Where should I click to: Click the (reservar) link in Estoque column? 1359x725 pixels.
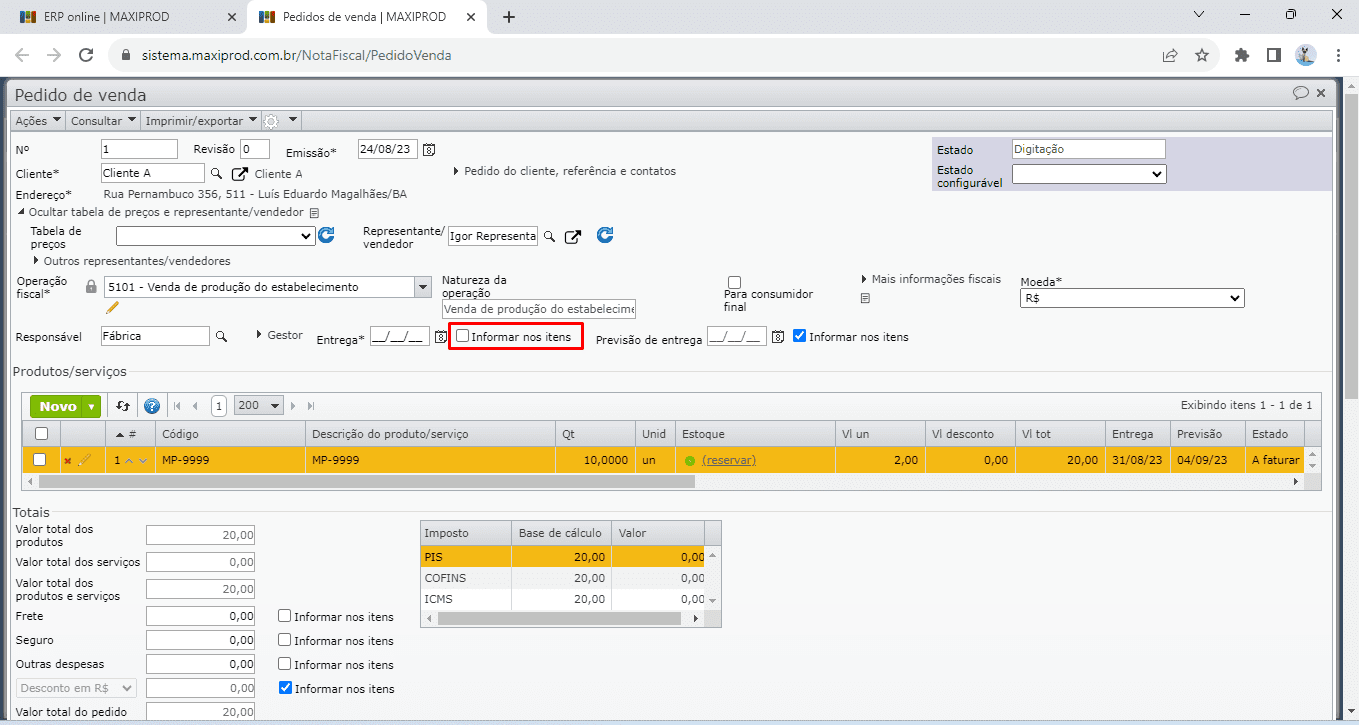coord(728,460)
